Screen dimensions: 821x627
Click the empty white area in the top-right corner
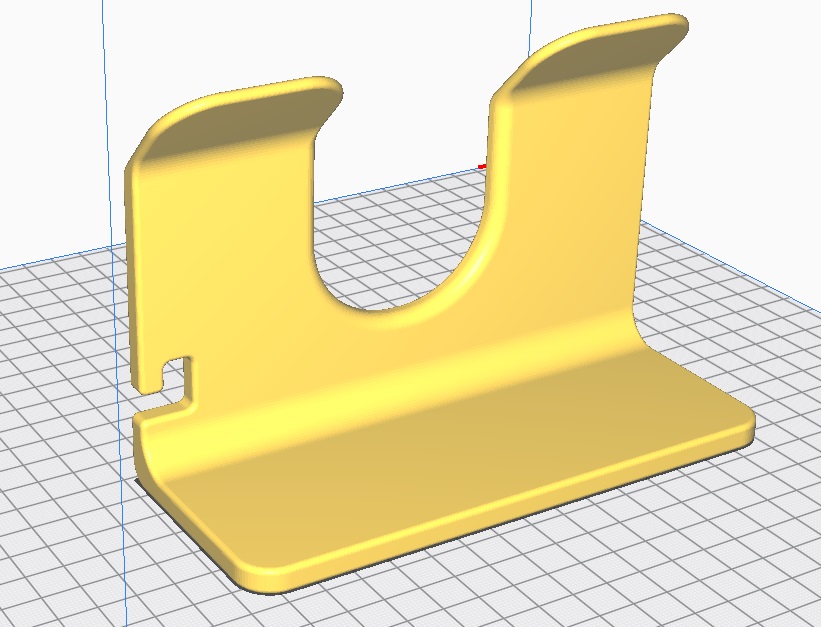760,60
